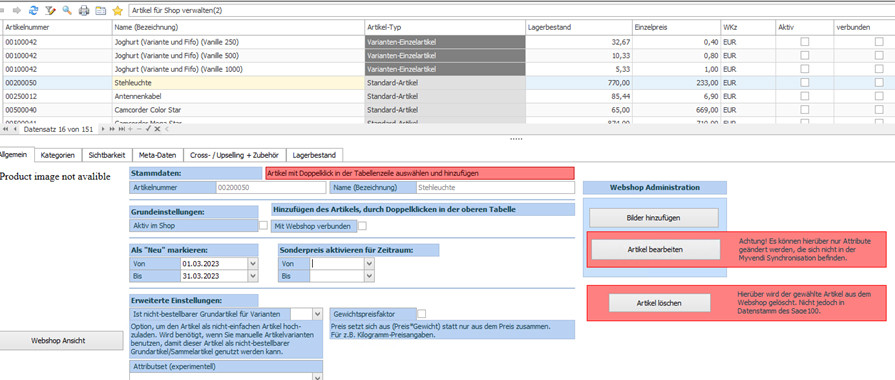This screenshot has width=895, height=380.
Task: Click the Webshop Ansicht button
Action: point(62,341)
